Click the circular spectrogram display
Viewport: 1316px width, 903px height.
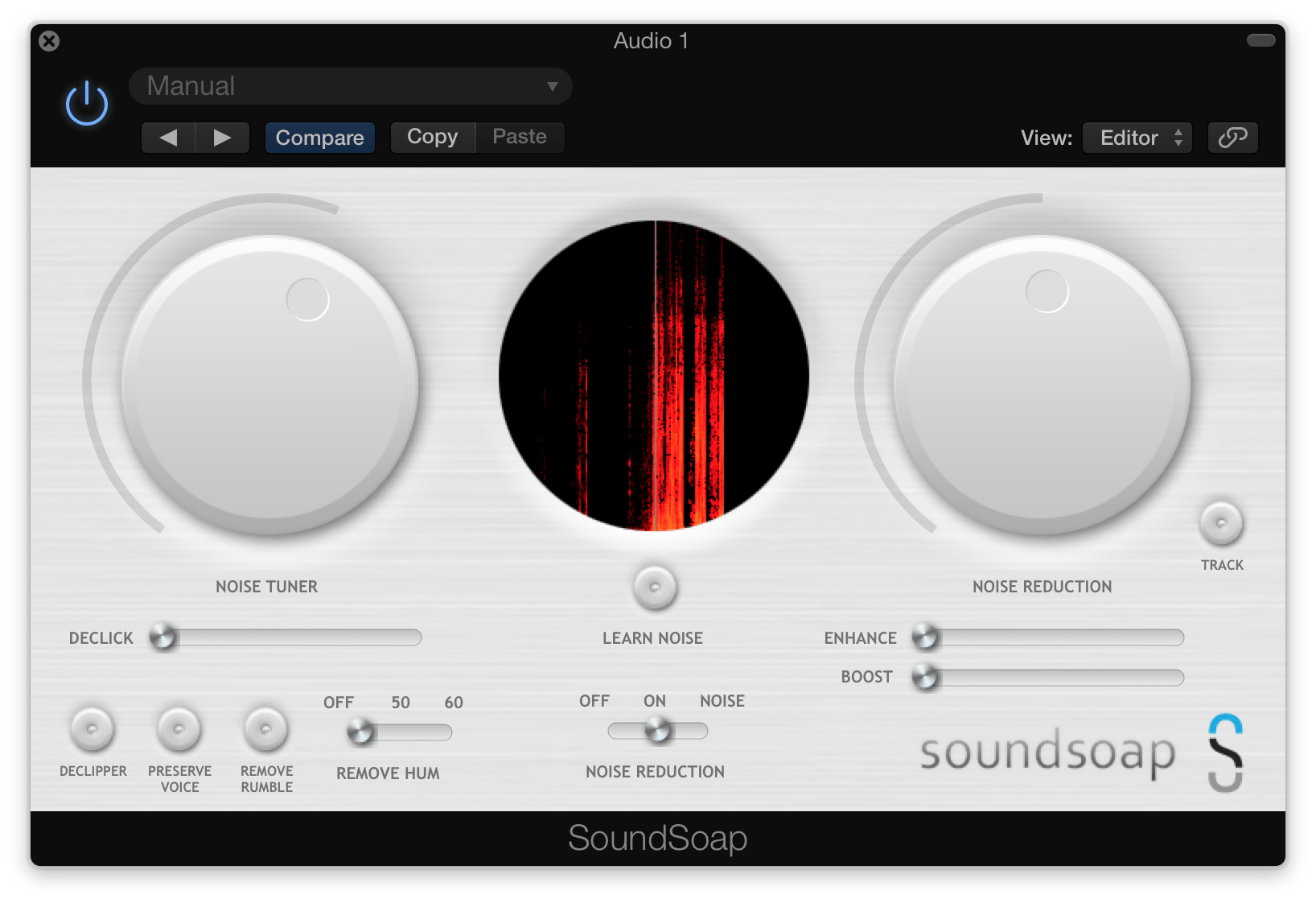(x=654, y=376)
